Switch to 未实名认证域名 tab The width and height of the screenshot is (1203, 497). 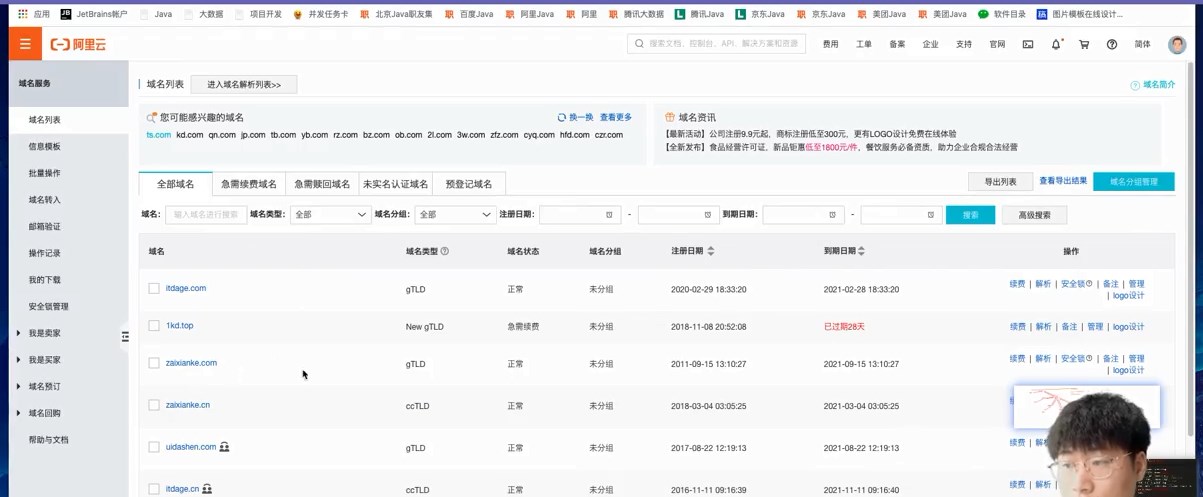pos(395,184)
